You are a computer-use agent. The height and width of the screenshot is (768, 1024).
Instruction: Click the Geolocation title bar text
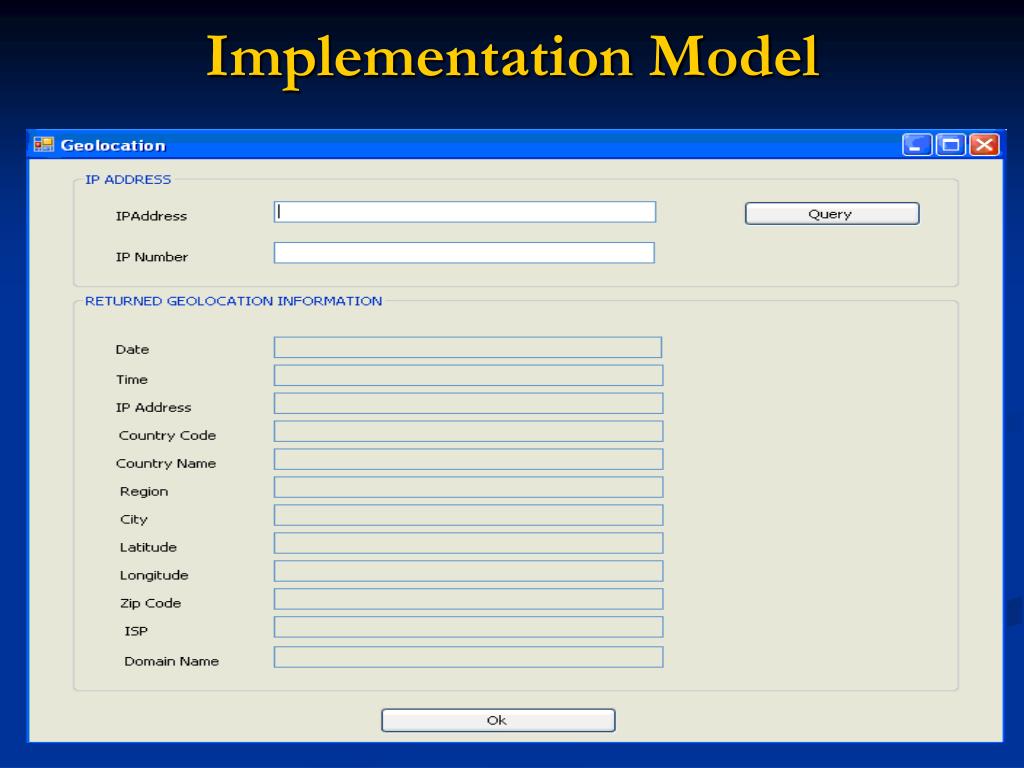click(113, 145)
